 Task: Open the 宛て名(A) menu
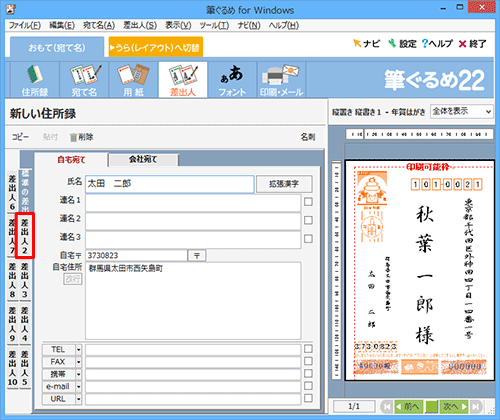click(x=99, y=25)
